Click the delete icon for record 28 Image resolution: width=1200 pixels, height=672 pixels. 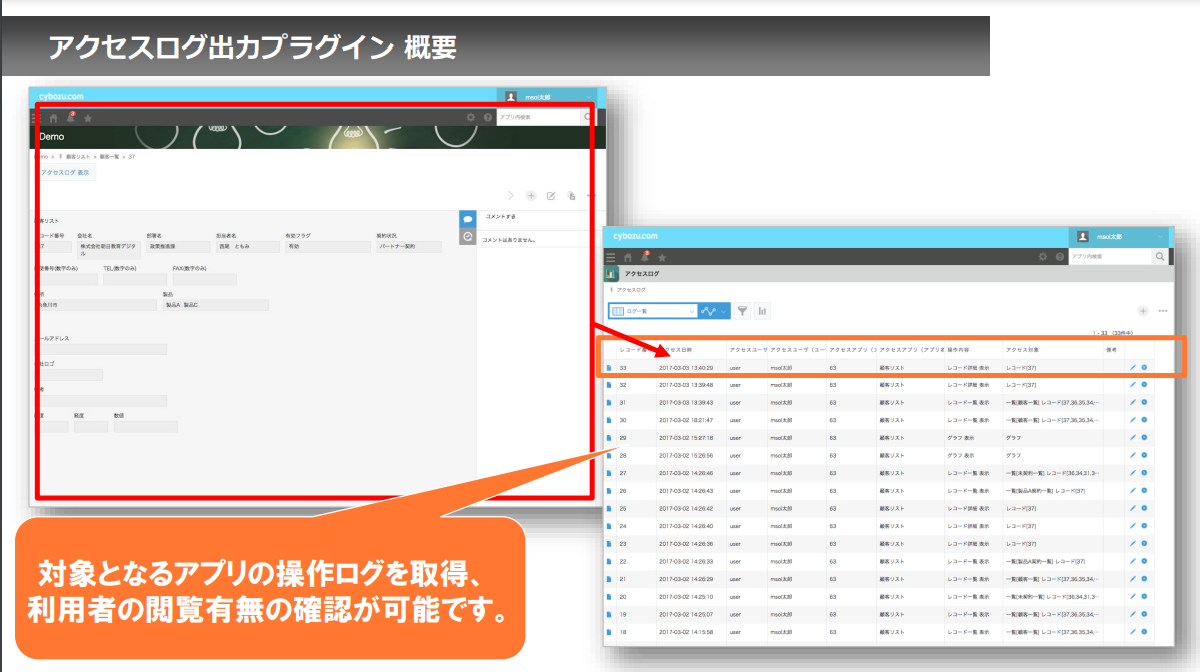click(x=1144, y=455)
